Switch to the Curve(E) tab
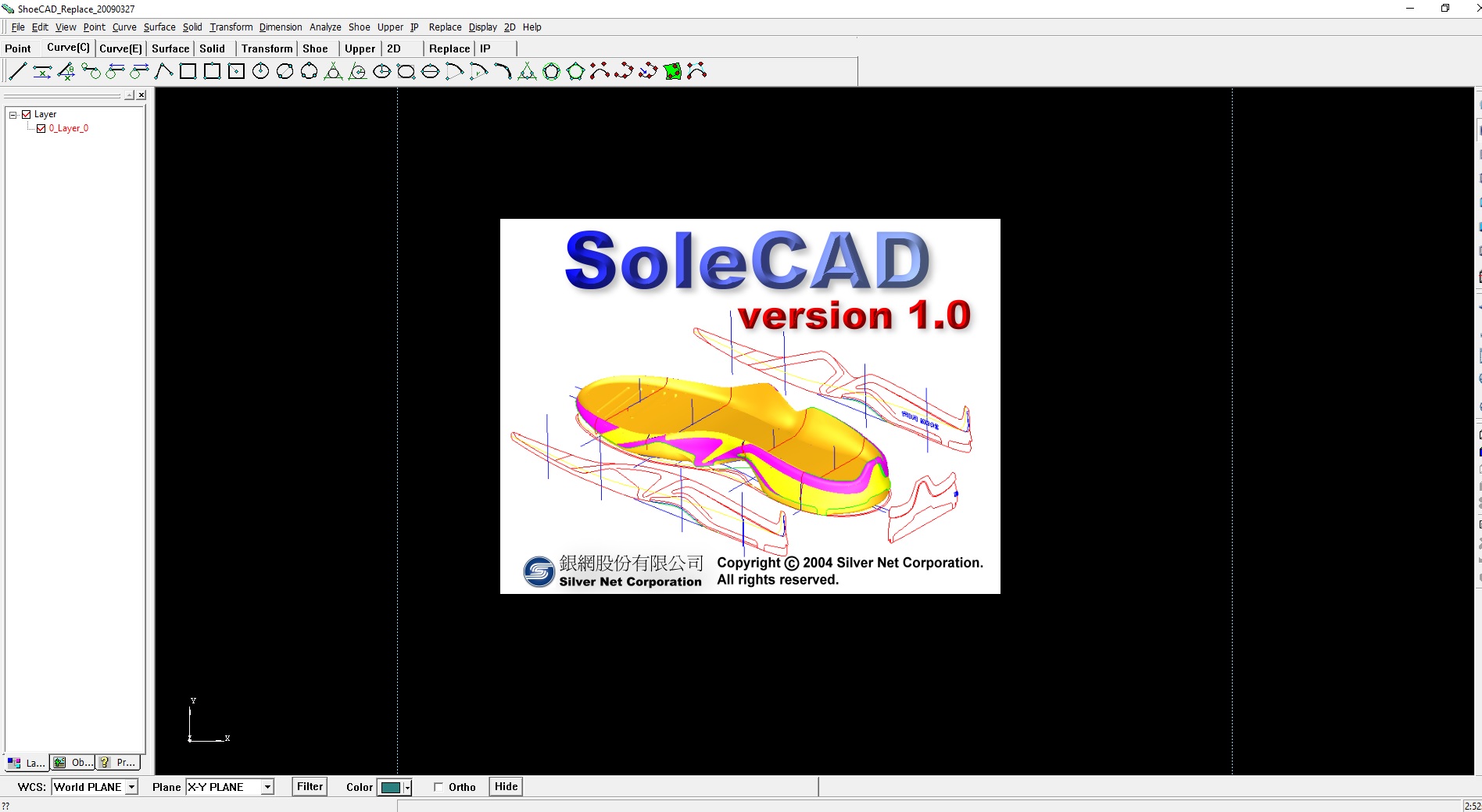The width and height of the screenshot is (1482, 812). 119,48
